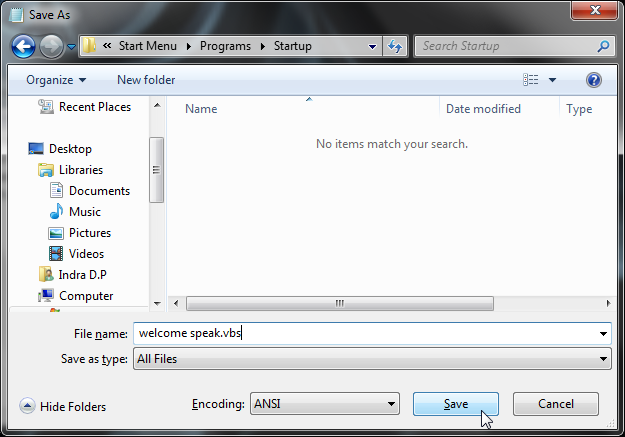Select Startup in the breadcrumb path
Screen dimensions: 625x437
pyautogui.click(x=293, y=46)
